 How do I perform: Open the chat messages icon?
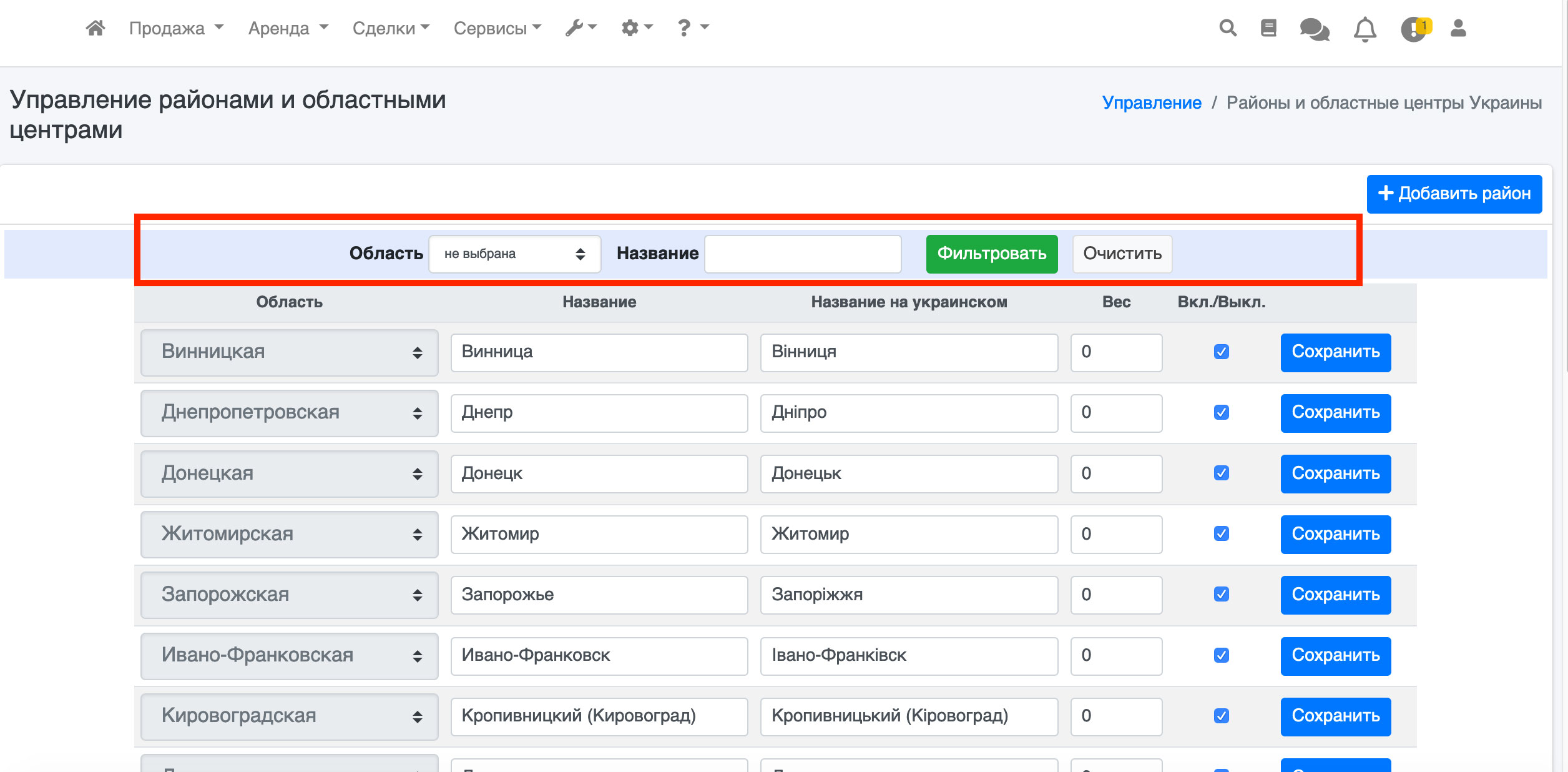(x=1314, y=29)
